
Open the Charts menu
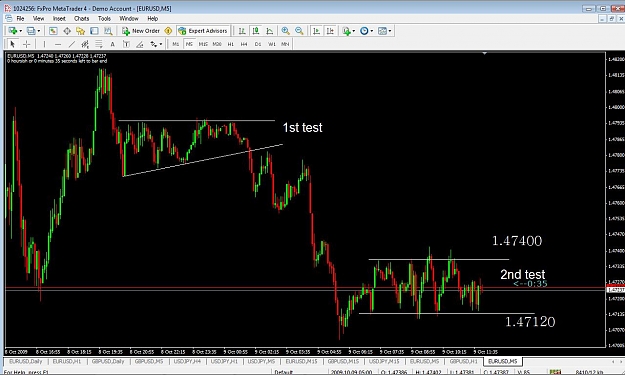tap(81, 18)
